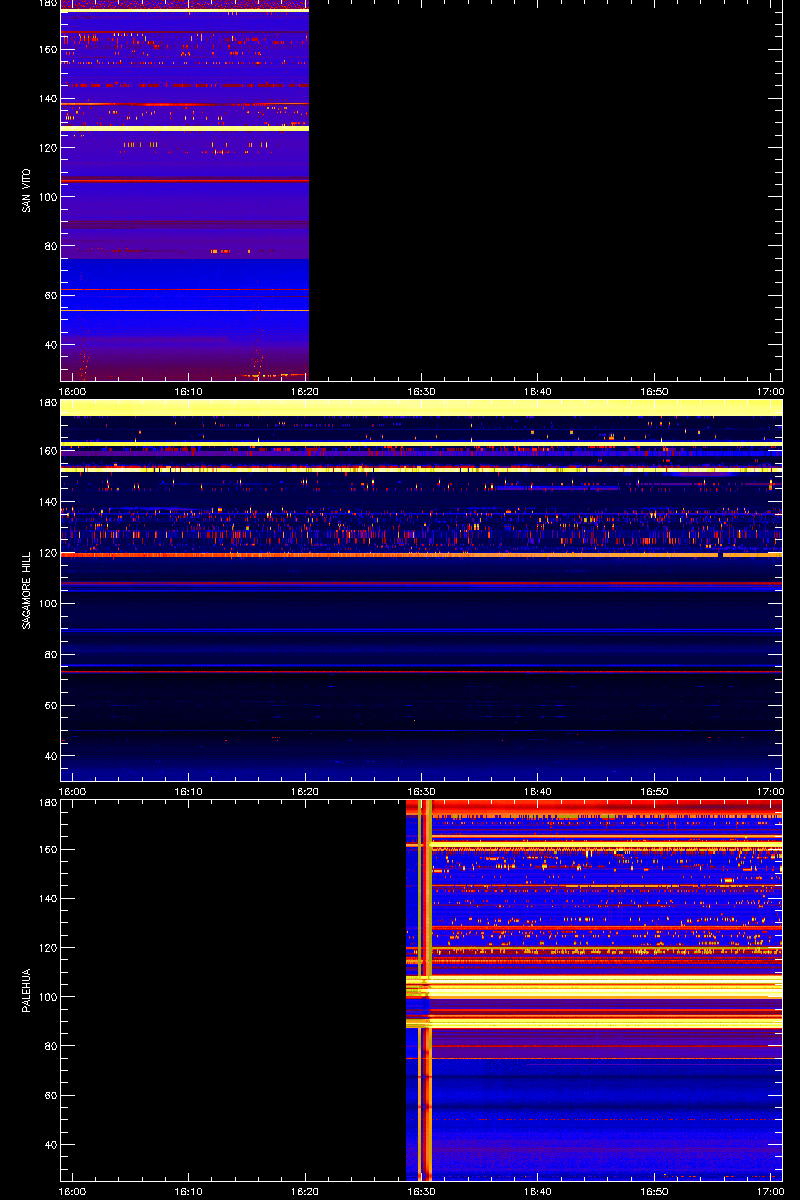Click 16:00 under the Sagamore Hill panel
Screen dimensions: 800x1200
pyautogui.click(x=72, y=791)
